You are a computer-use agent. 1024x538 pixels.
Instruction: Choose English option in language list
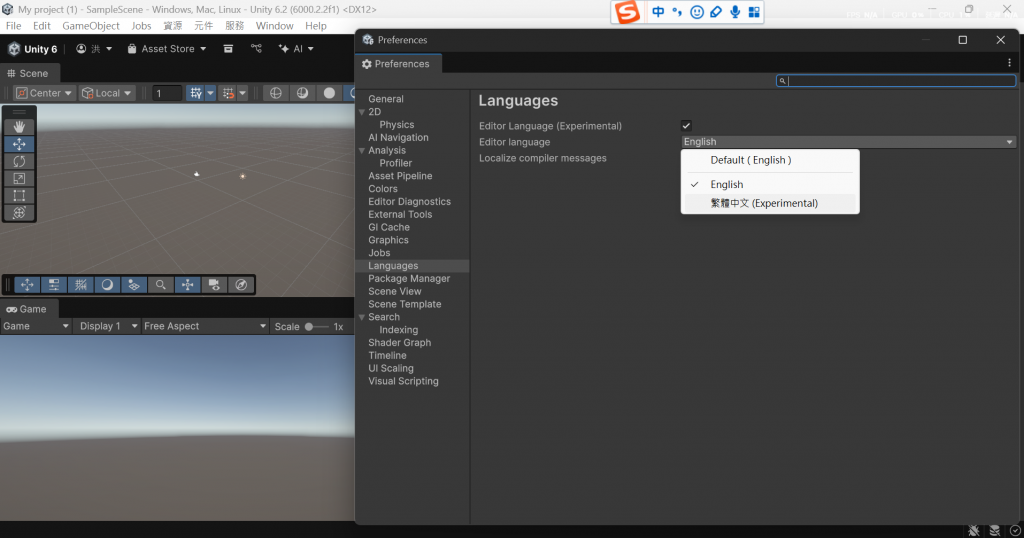[770, 184]
